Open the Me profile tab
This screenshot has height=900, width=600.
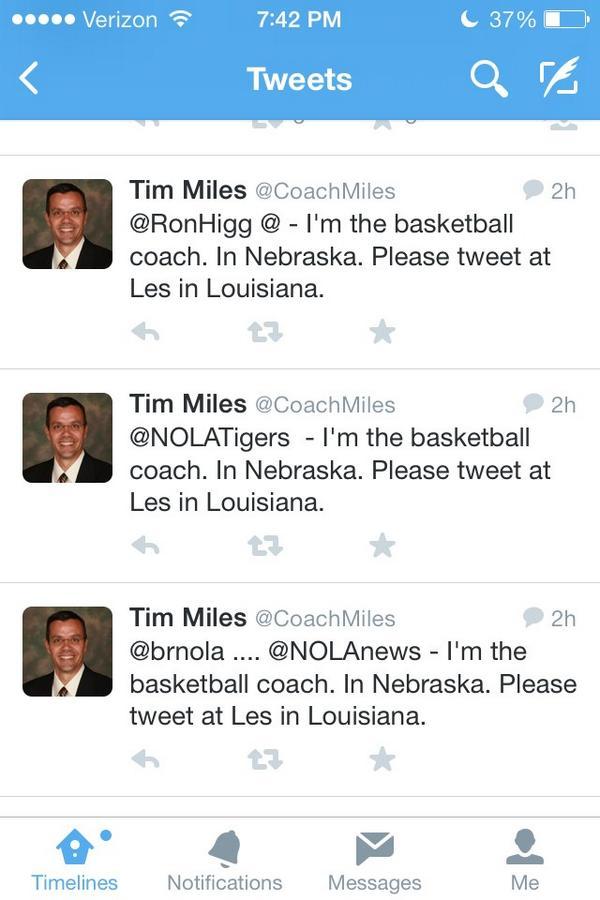[x=524, y=860]
